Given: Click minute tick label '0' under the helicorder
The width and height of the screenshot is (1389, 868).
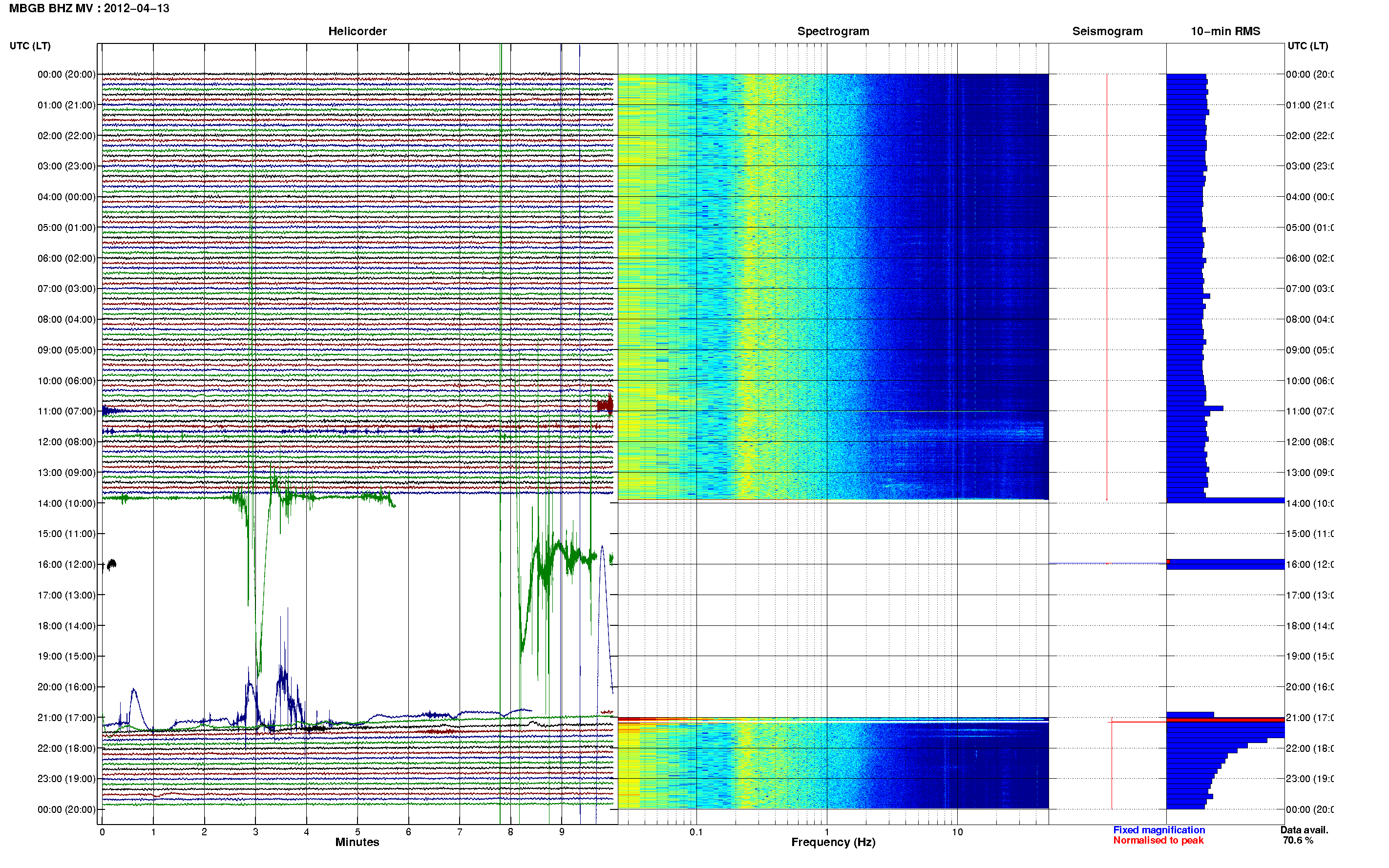Looking at the screenshot, I should [102, 832].
